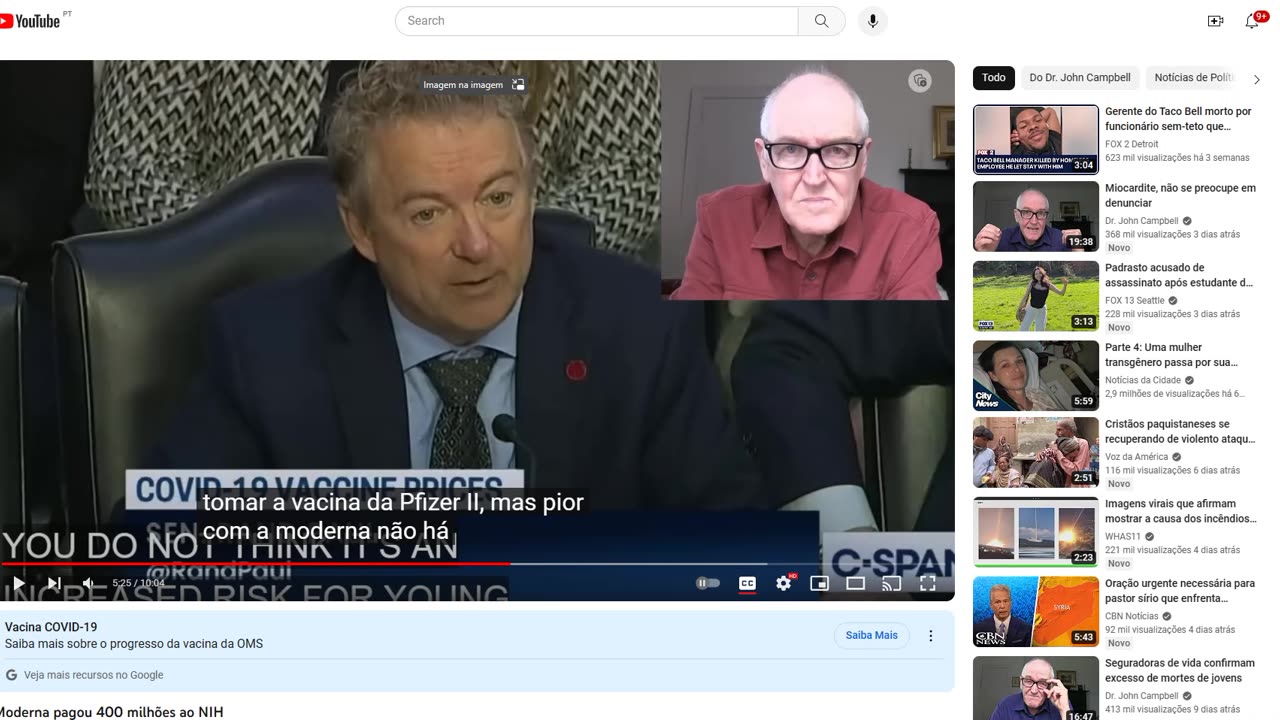Screen dimensions: 1280x720
Task: Click the Vacina COVID-19 heading
Action: pos(51,627)
